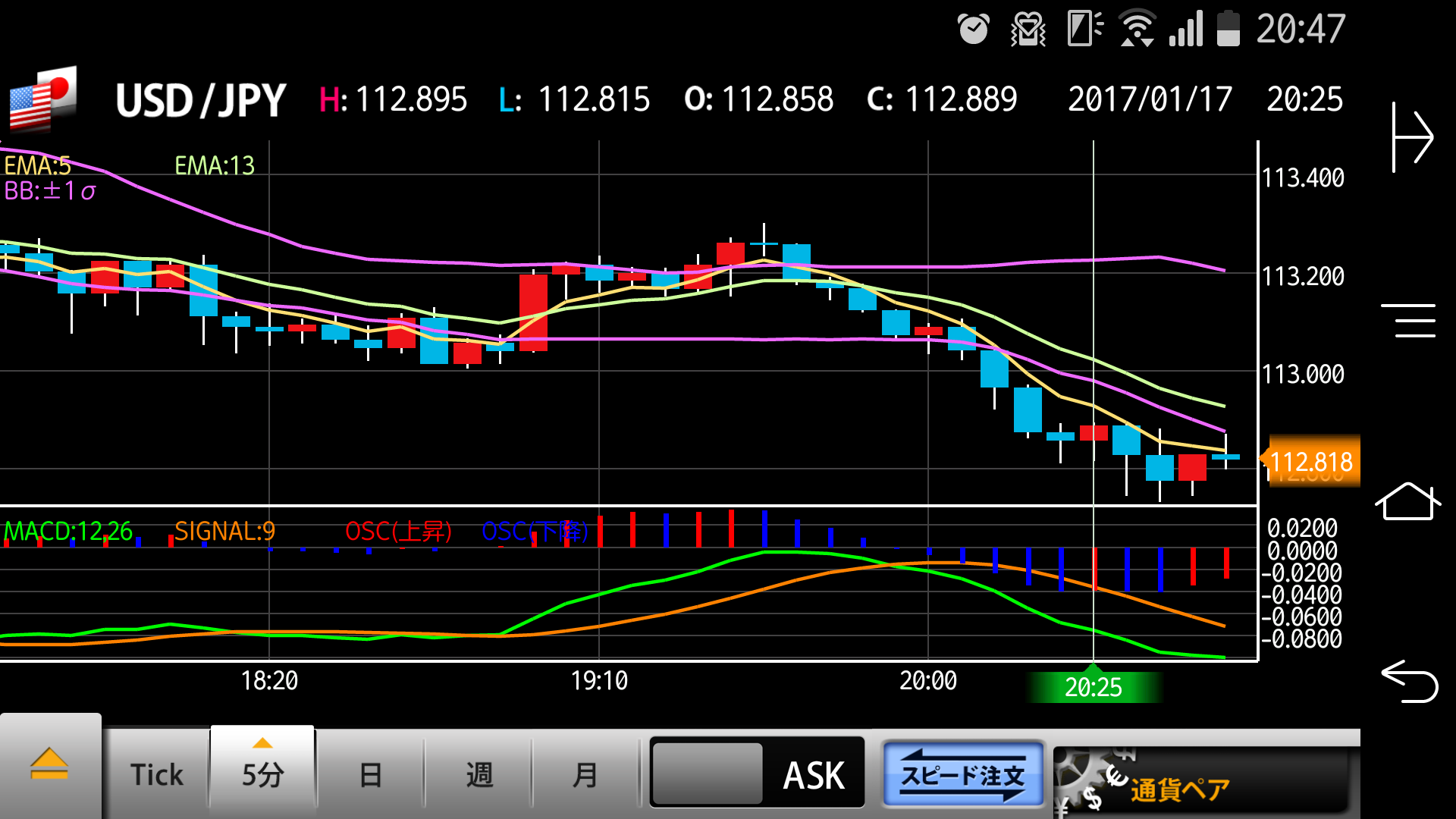Tap the rotation lock status icon
The height and width of the screenshot is (819, 1456).
[1084, 29]
